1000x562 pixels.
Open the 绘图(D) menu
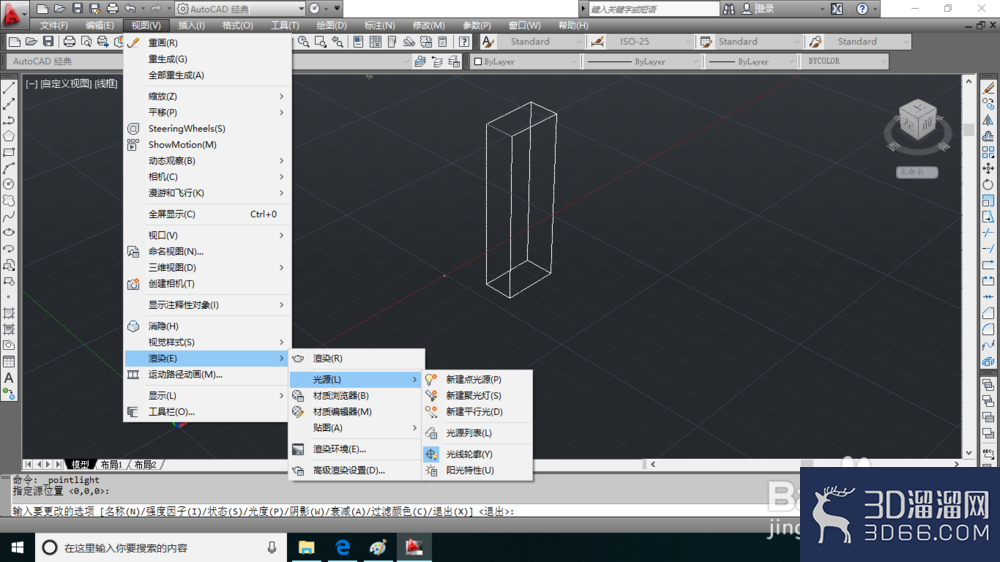coord(332,26)
